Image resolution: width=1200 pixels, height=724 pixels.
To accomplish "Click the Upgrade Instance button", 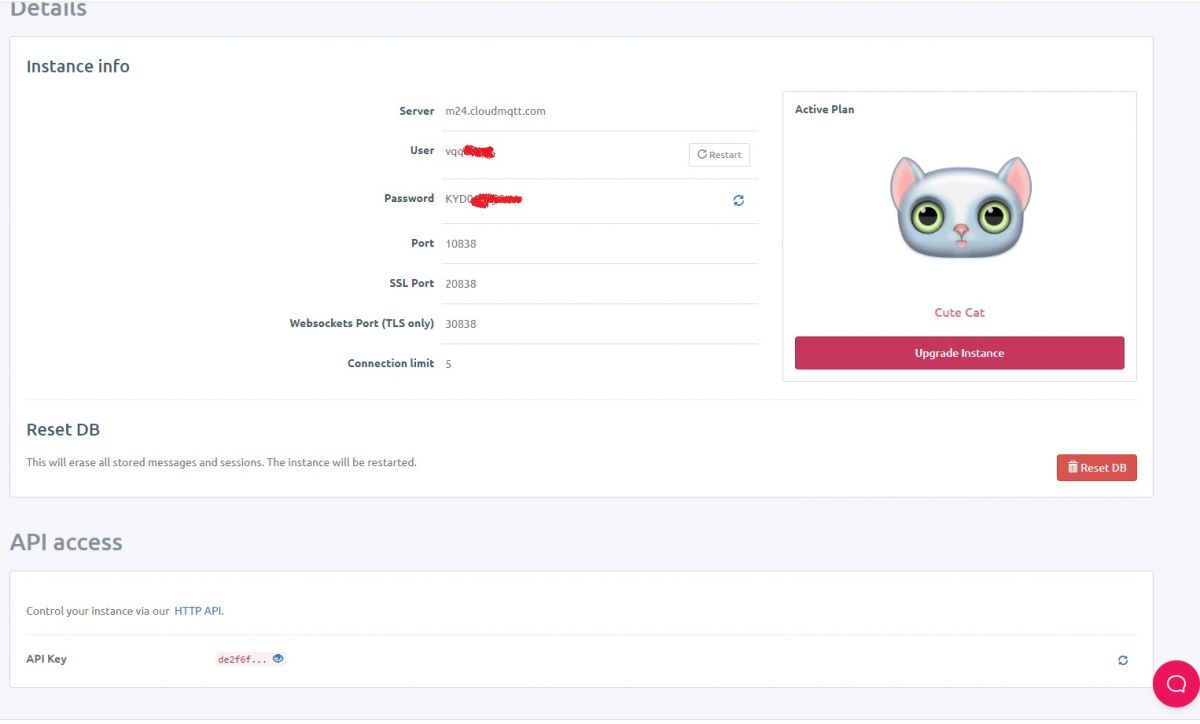I will pyautogui.click(x=959, y=353).
